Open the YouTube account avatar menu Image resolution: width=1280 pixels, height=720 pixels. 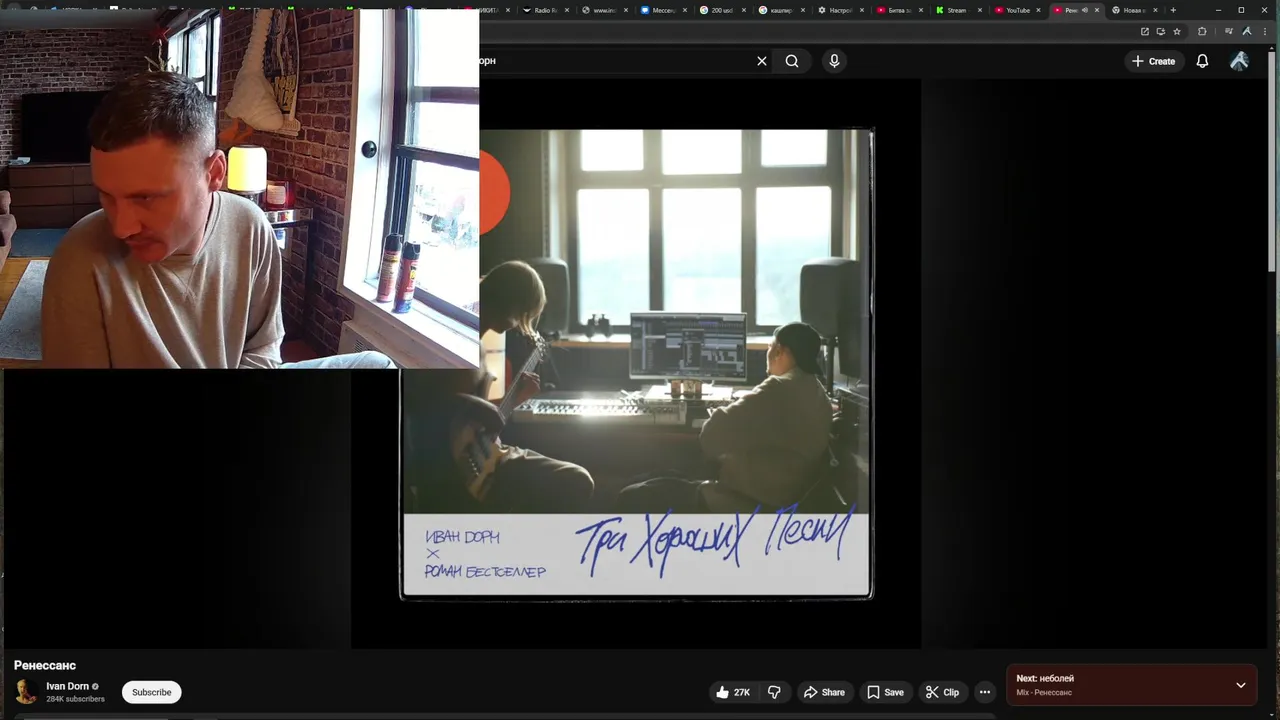point(1239,61)
